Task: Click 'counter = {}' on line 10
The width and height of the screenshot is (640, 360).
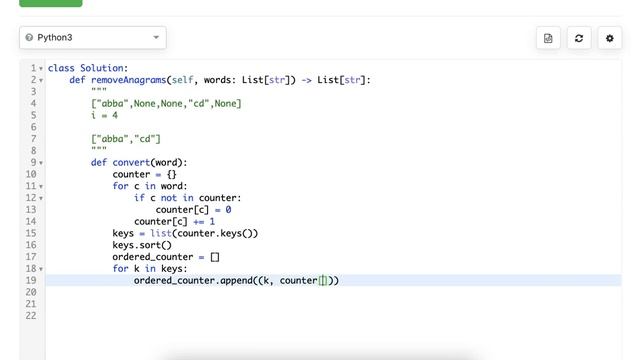Action: (x=144, y=174)
